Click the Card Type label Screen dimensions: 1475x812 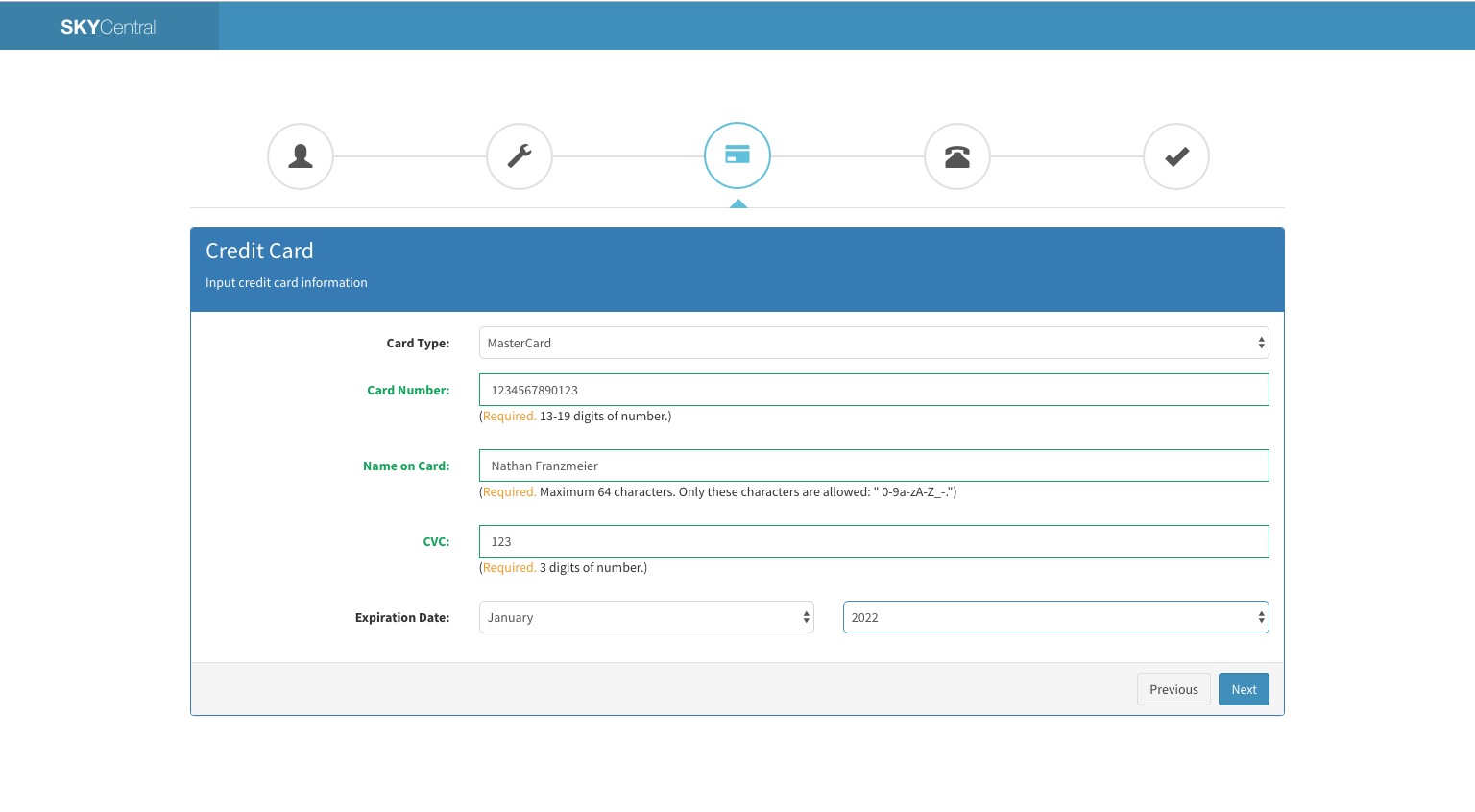[x=418, y=344]
